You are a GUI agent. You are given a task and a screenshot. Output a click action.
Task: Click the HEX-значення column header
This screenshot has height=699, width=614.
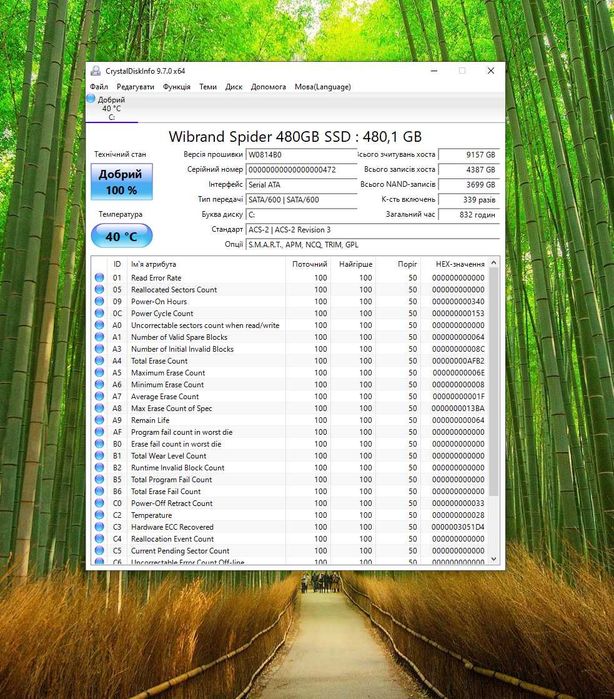(454, 264)
